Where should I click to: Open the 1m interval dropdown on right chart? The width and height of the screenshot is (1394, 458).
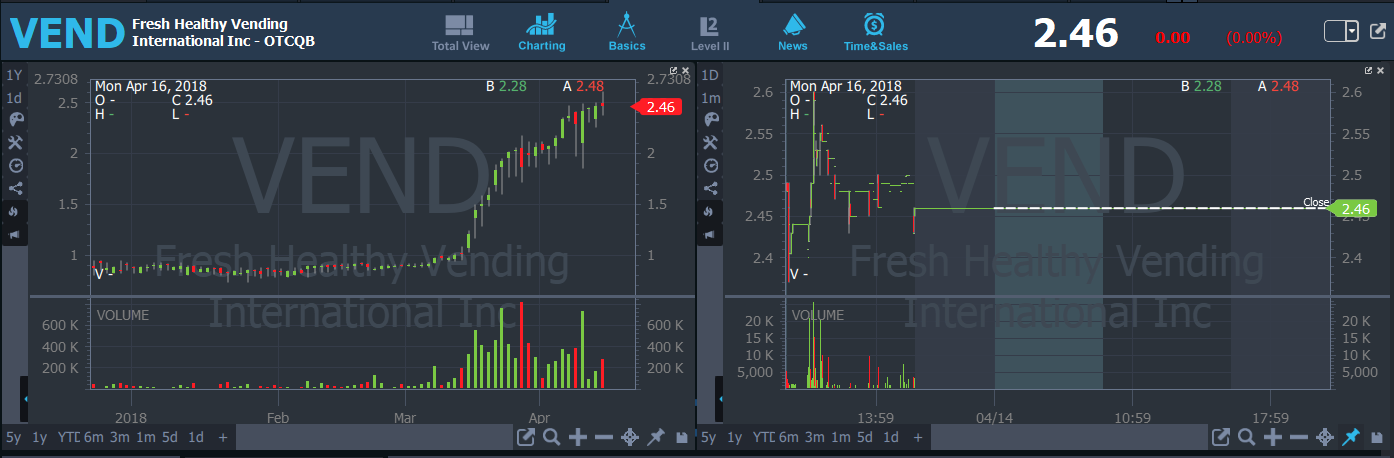[710, 98]
